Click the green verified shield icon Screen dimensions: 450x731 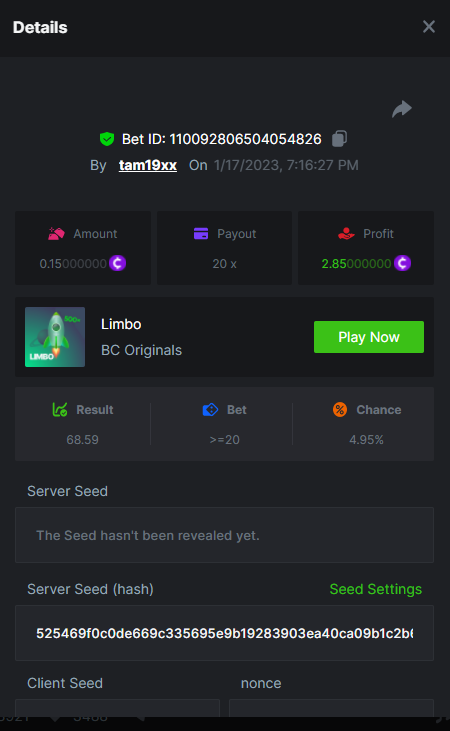tap(107, 139)
